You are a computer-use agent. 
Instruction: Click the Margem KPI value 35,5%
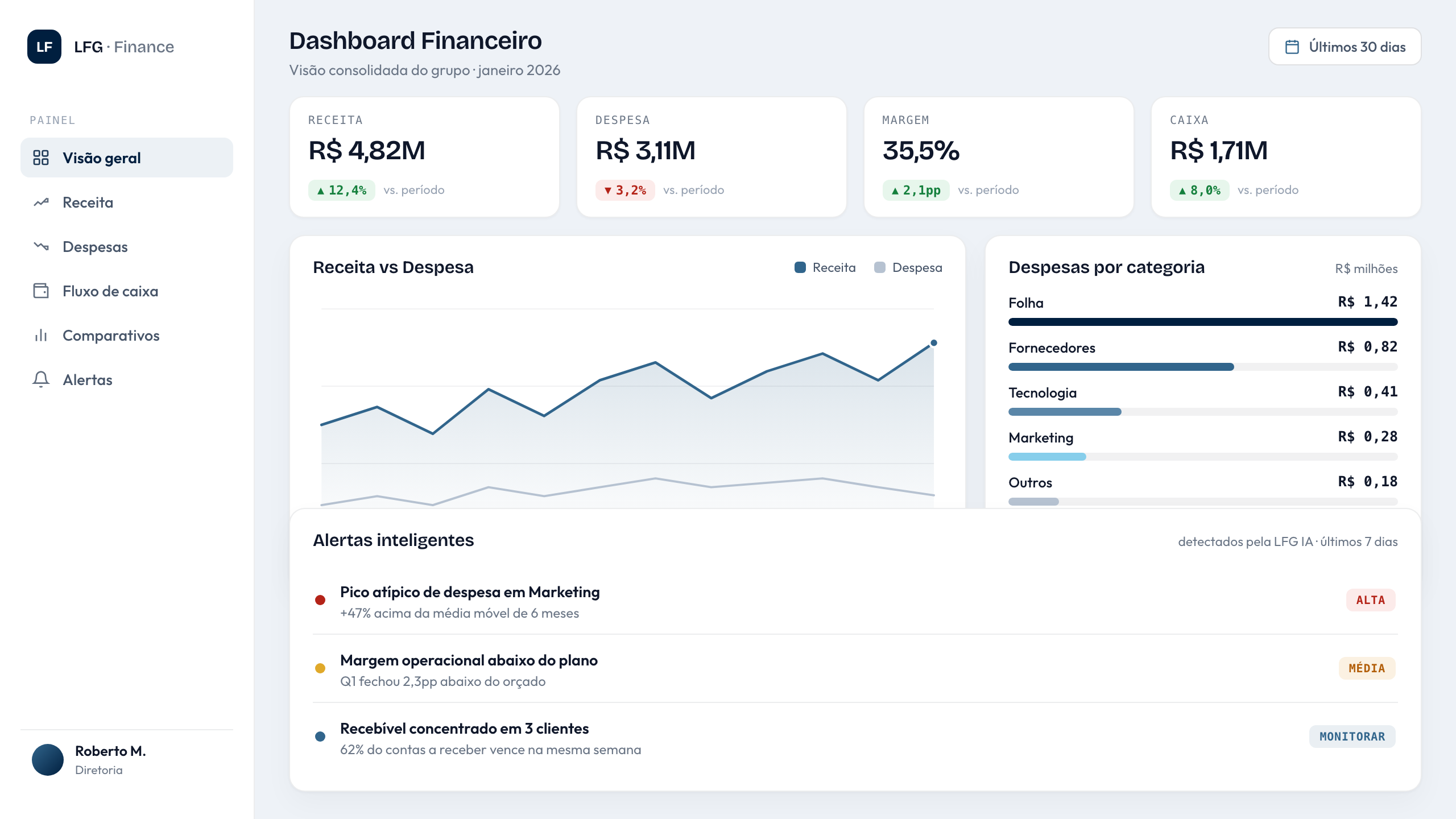(921, 151)
